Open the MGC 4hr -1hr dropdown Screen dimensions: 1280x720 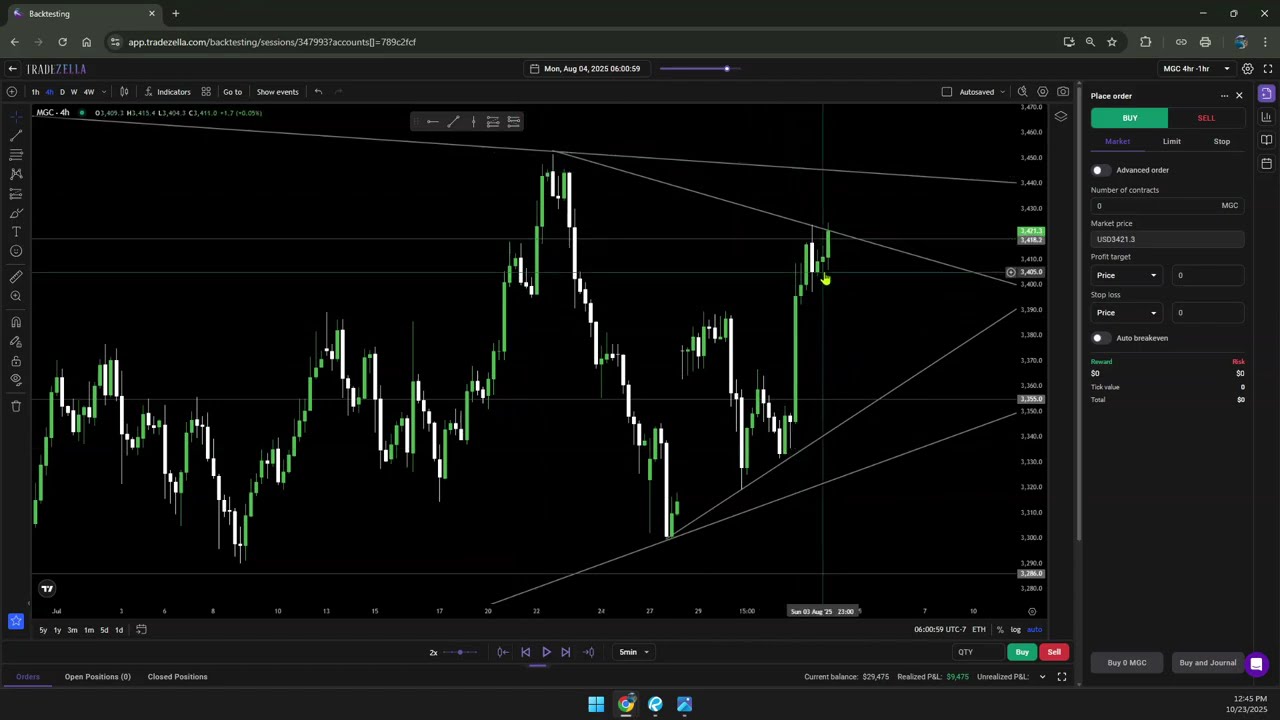[x=1196, y=69]
